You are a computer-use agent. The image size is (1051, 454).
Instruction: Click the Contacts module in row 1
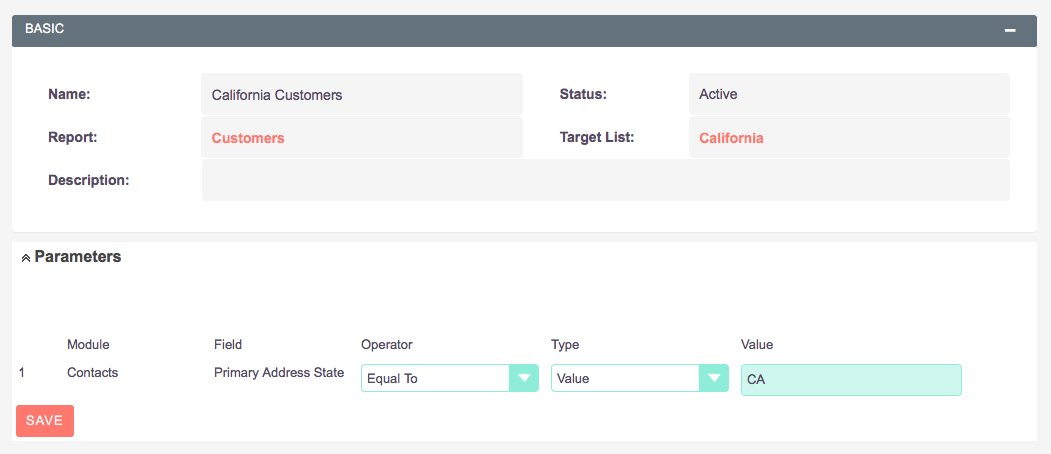pos(92,373)
